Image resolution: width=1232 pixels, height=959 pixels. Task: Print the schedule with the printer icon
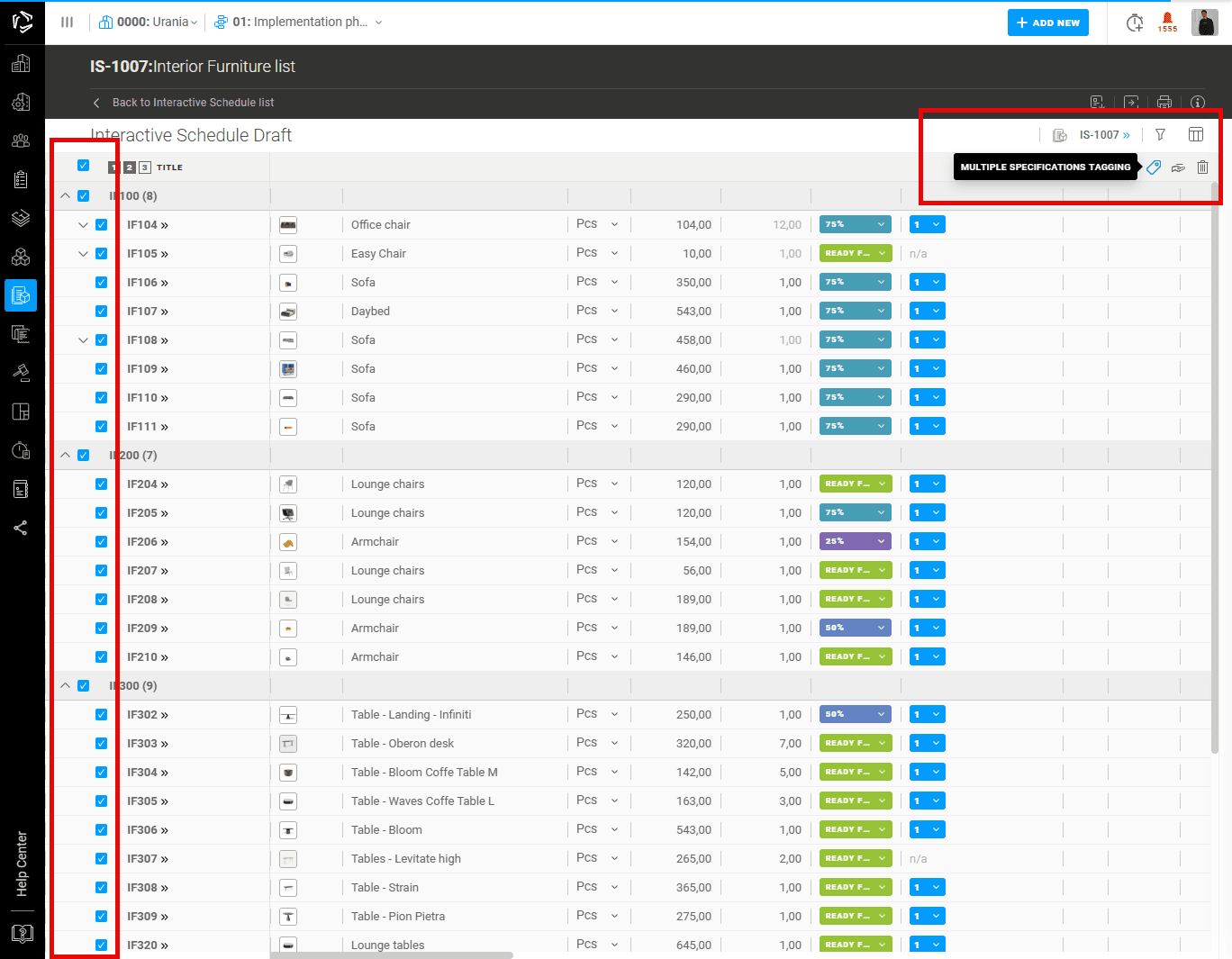pyautogui.click(x=1164, y=103)
